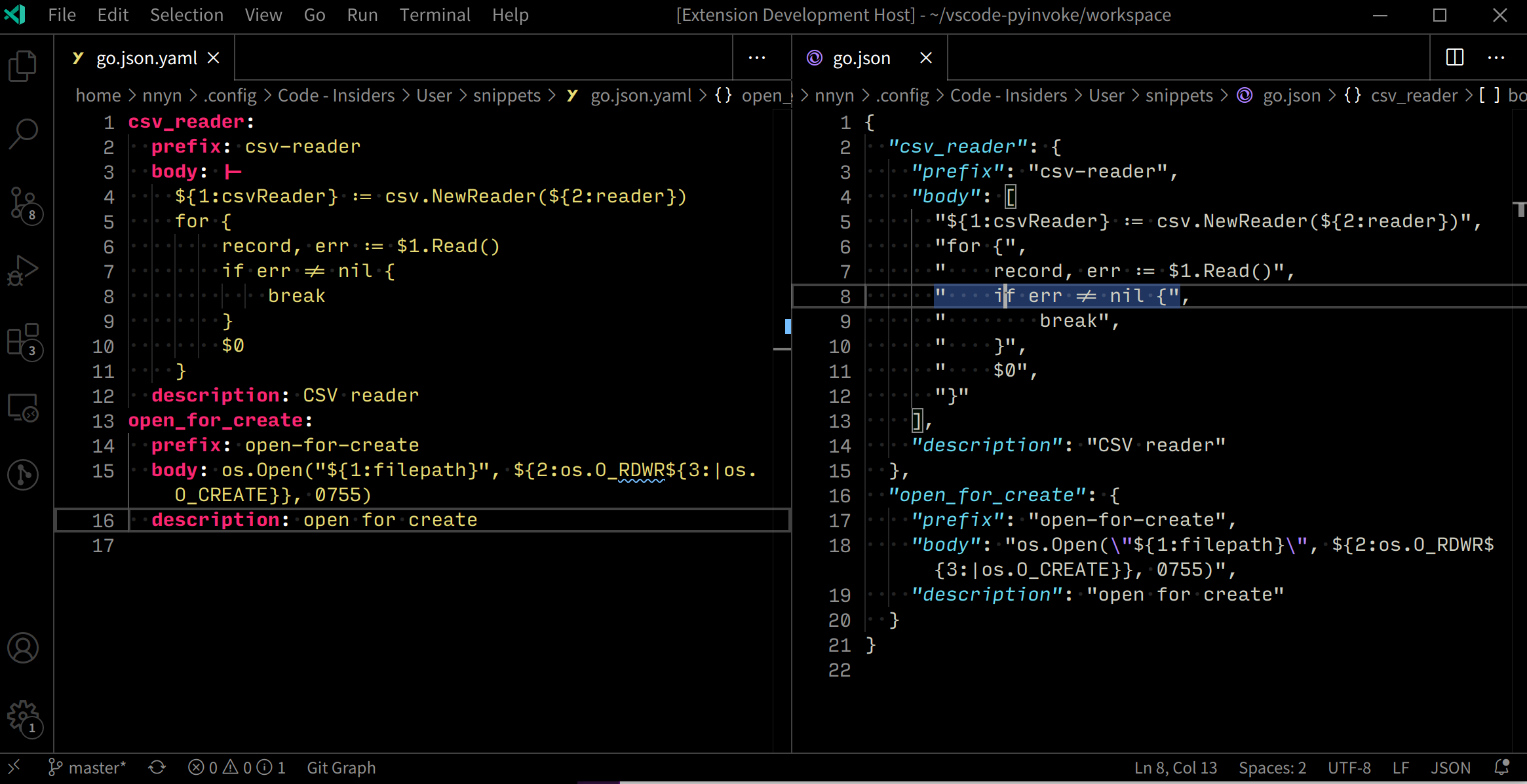Click the sync changes icon in status bar
This screenshot has height=784, width=1527.
tap(157, 768)
